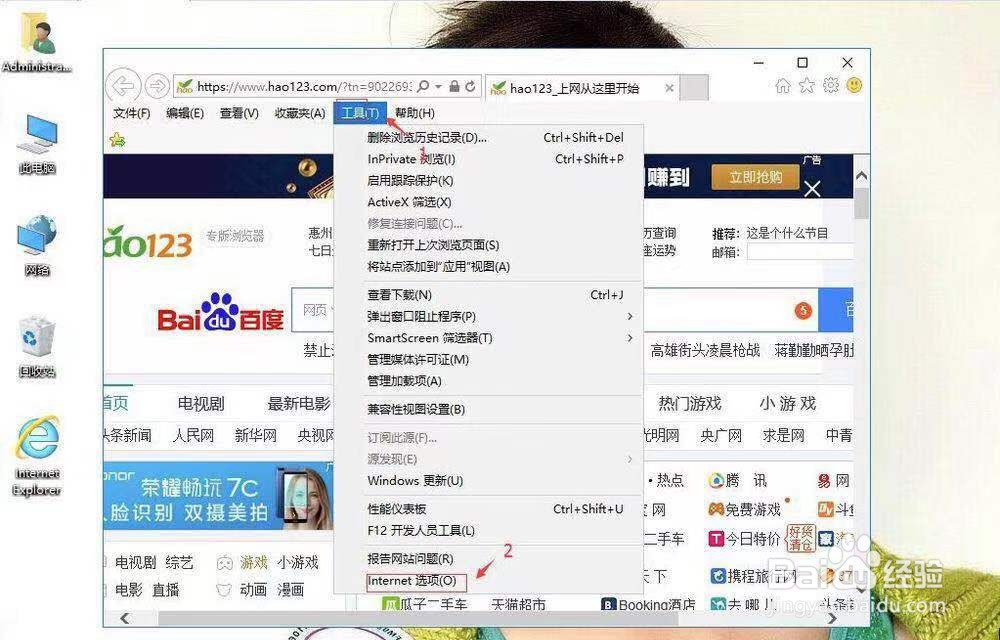The image size is (1000, 640).
Task: Select the Administrator folder desktop icon
Action: 38,44
